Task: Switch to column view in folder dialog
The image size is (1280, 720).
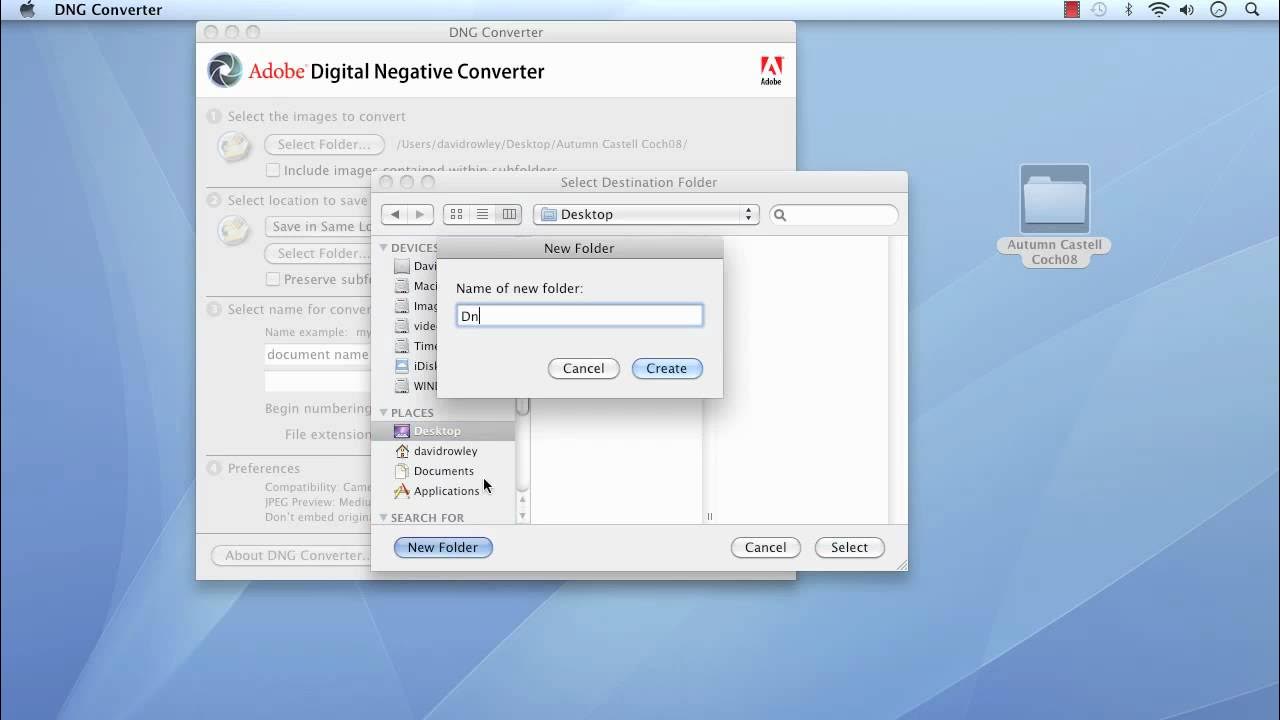Action: pyautogui.click(x=509, y=214)
